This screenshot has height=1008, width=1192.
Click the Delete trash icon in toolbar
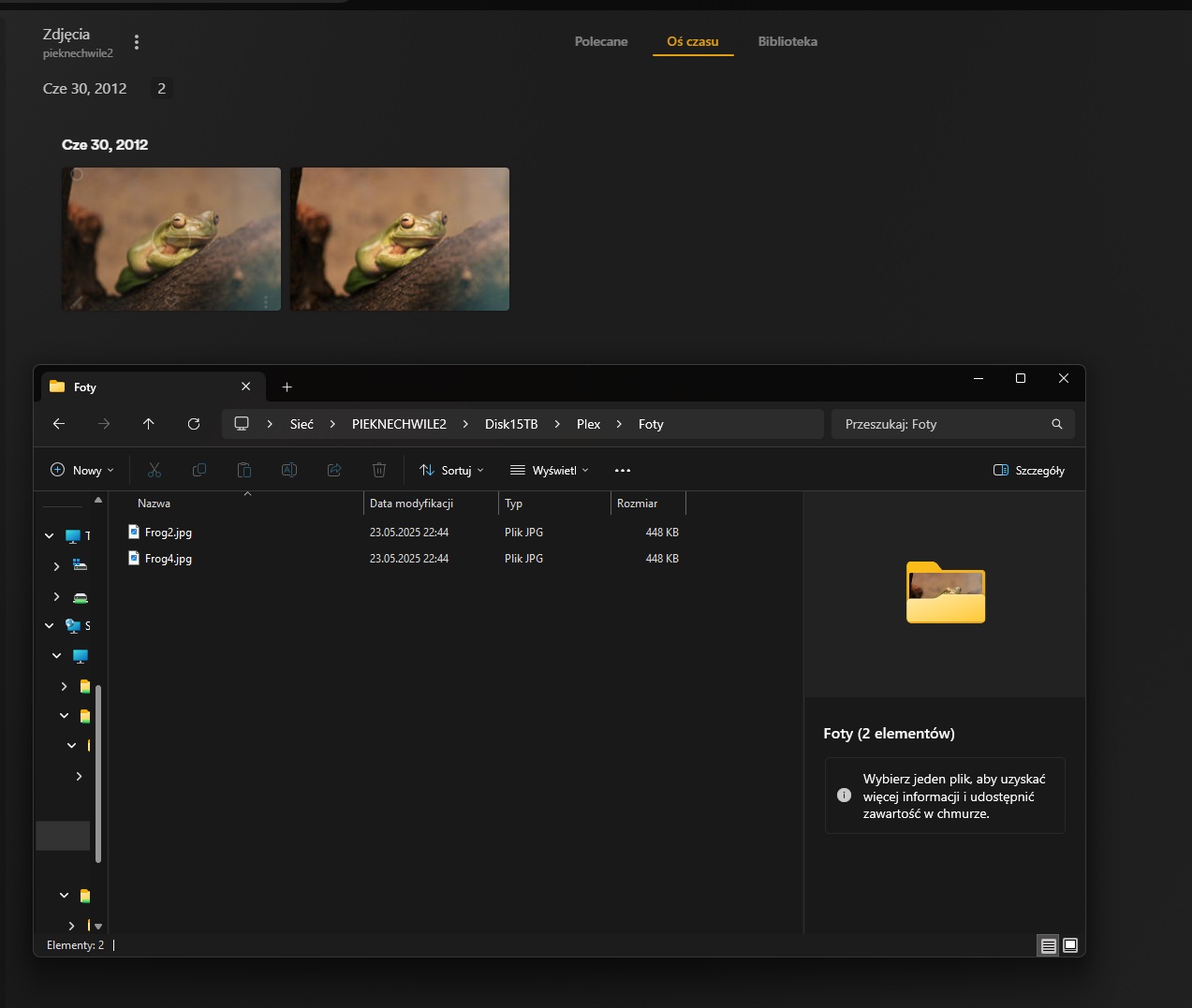pyautogui.click(x=379, y=470)
